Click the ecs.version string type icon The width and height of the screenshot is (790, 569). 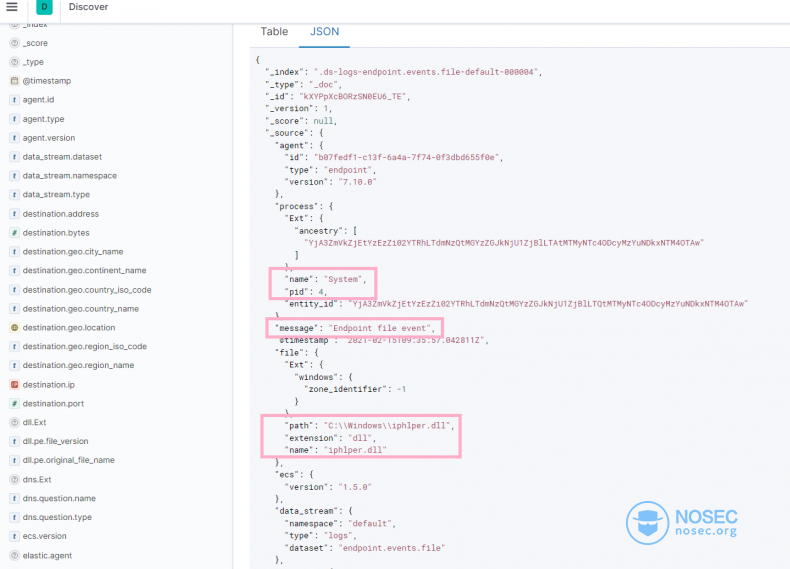tap(15, 536)
